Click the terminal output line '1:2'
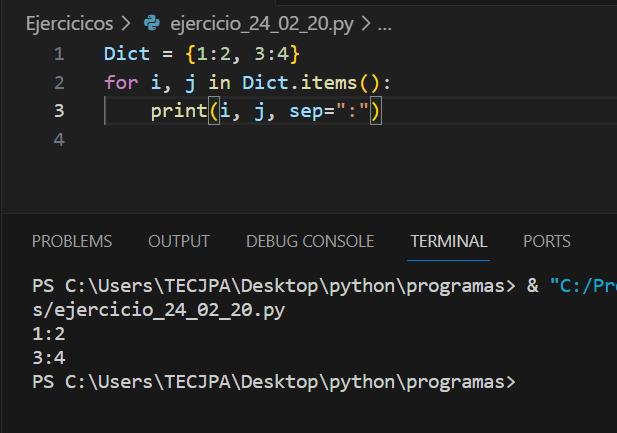The height and width of the screenshot is (433, 617). tap(49, 334)
